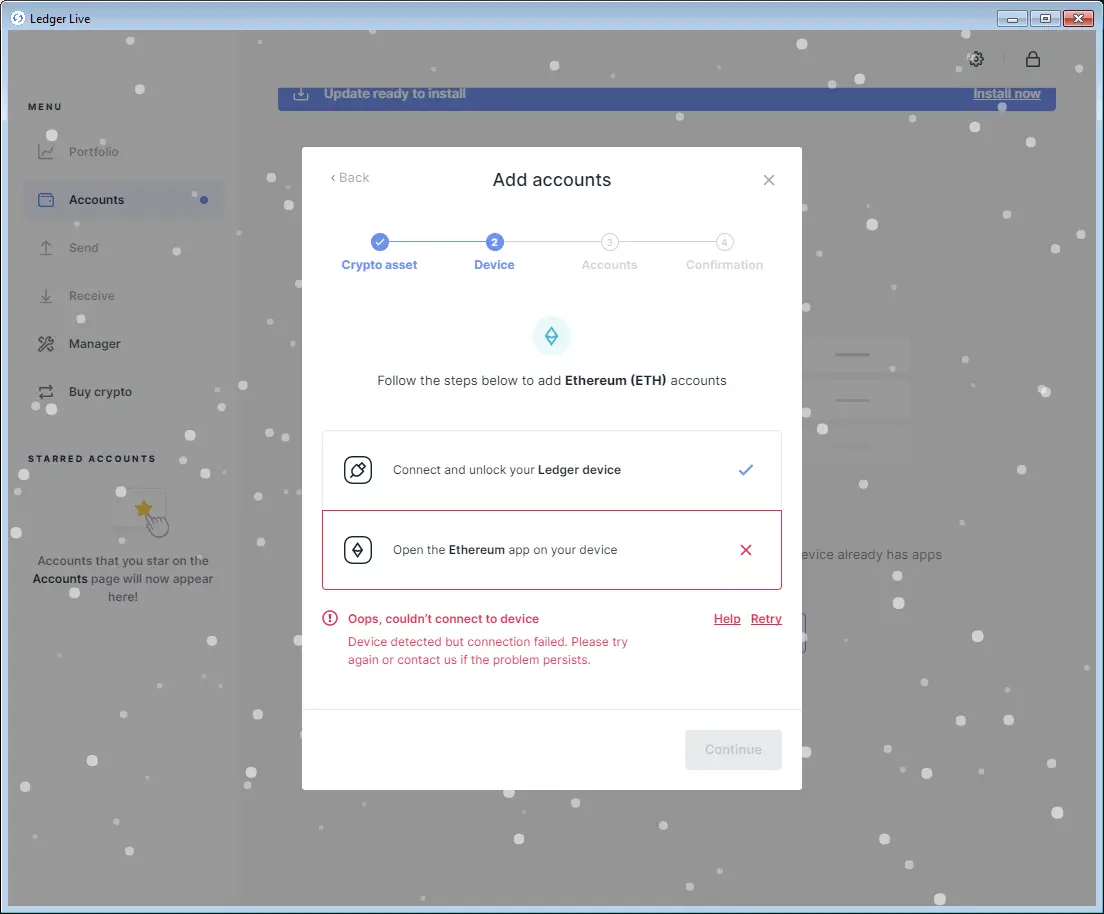This screenshot has height=914, width=1104.
Task: Retry the device connection
Action: tap(766, 619)
